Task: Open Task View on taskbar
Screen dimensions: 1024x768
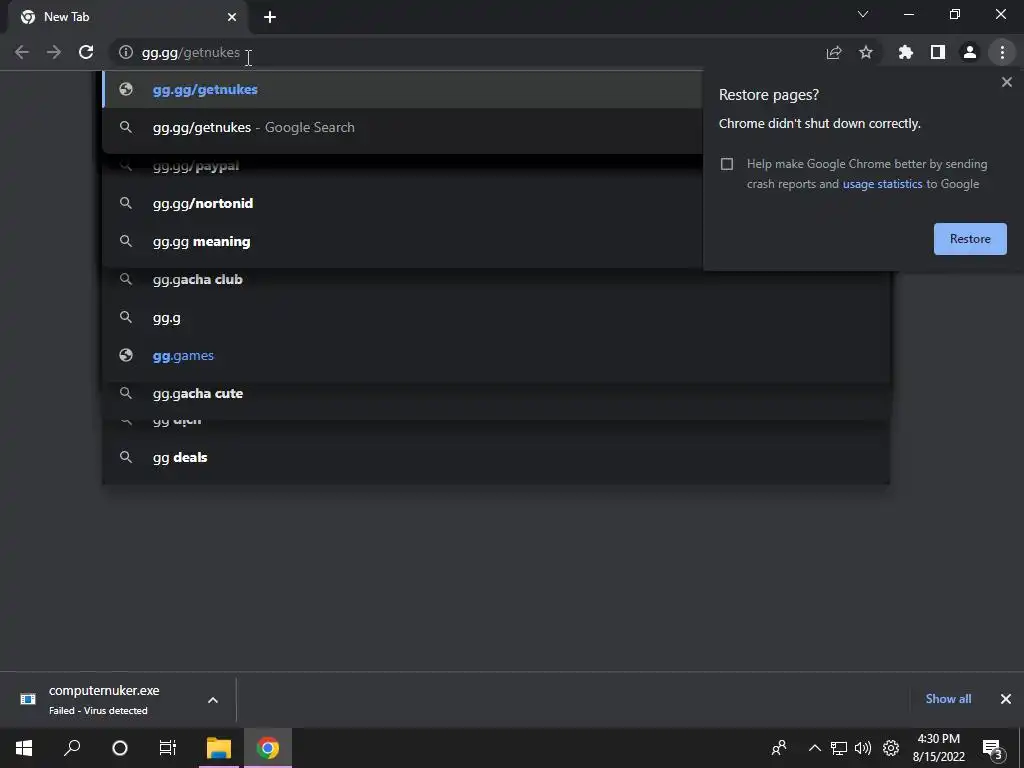Action: pyautogui.click(x=168, y=748)
